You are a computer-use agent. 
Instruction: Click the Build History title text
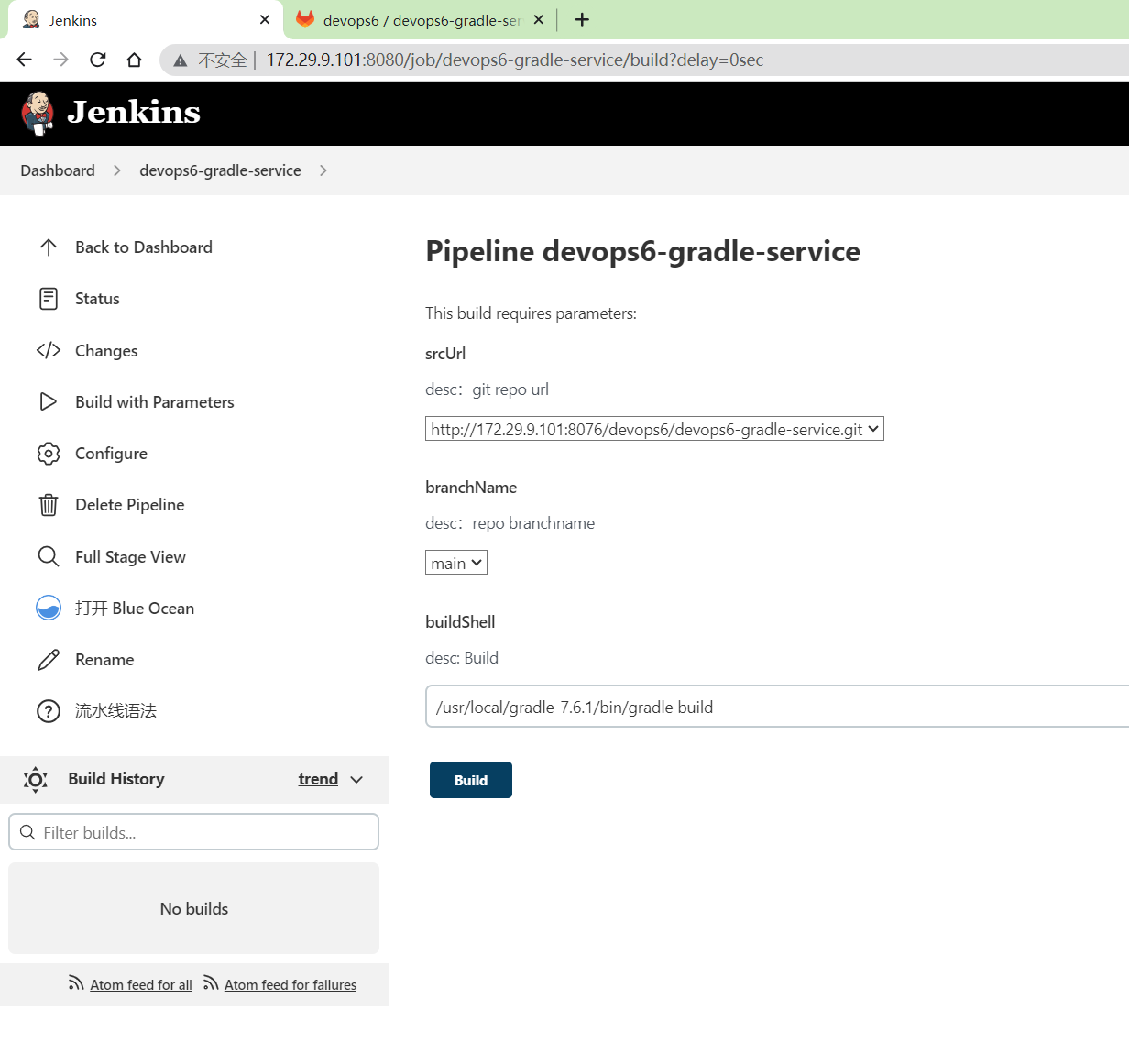(x=116, y=779)
